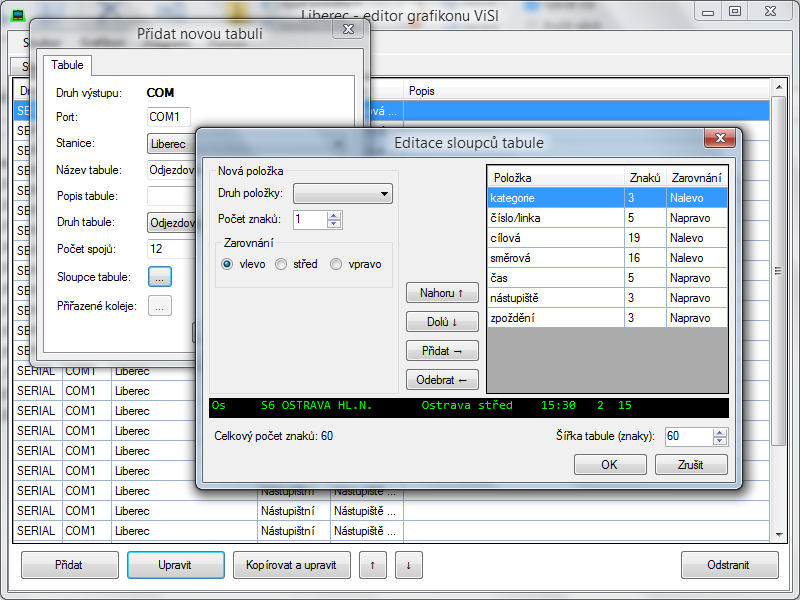Select the vpravo alignment radio button

(336, 264)
